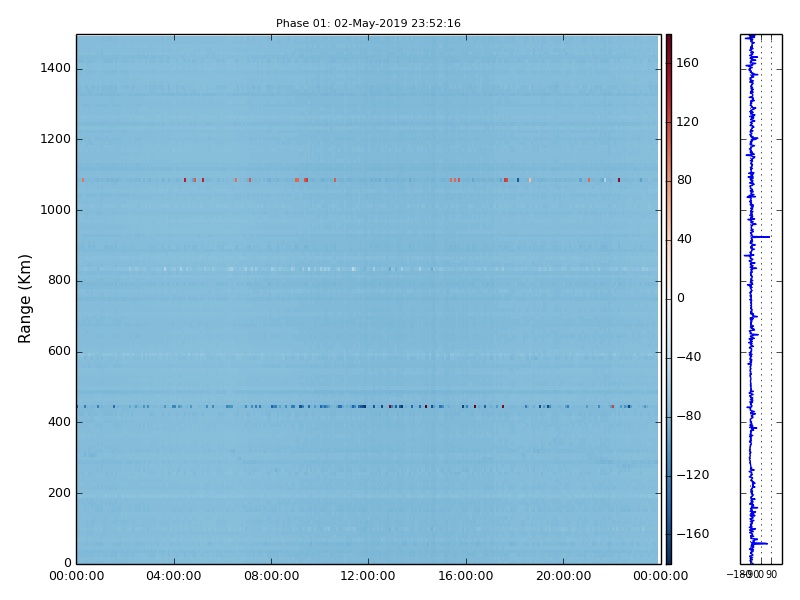Click the starting 00:00:00 time axis label
The height and width of the screenshot is (600, 800).
pos(77,576)
